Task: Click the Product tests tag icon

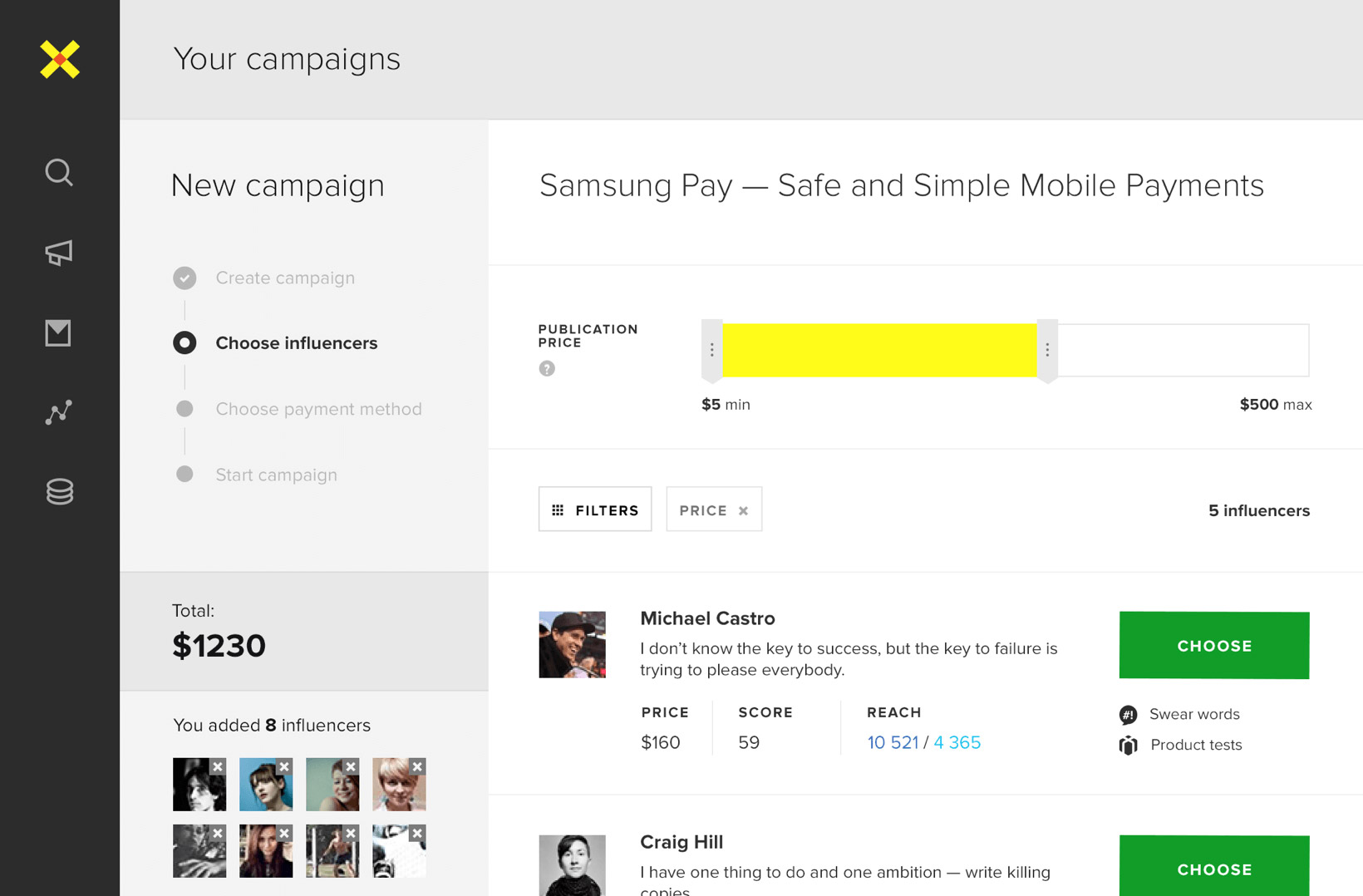Action: point(1128,746)
